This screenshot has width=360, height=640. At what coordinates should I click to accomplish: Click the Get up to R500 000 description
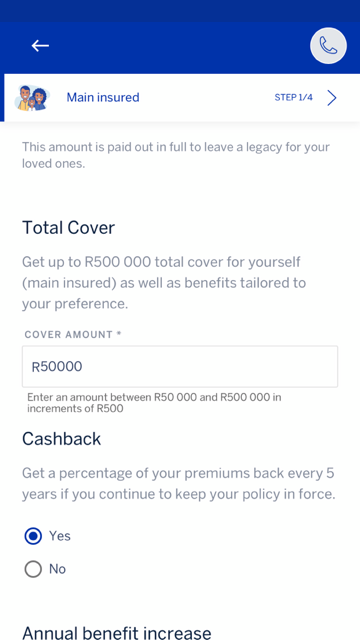pyautogui.click(x=164, y=283)
